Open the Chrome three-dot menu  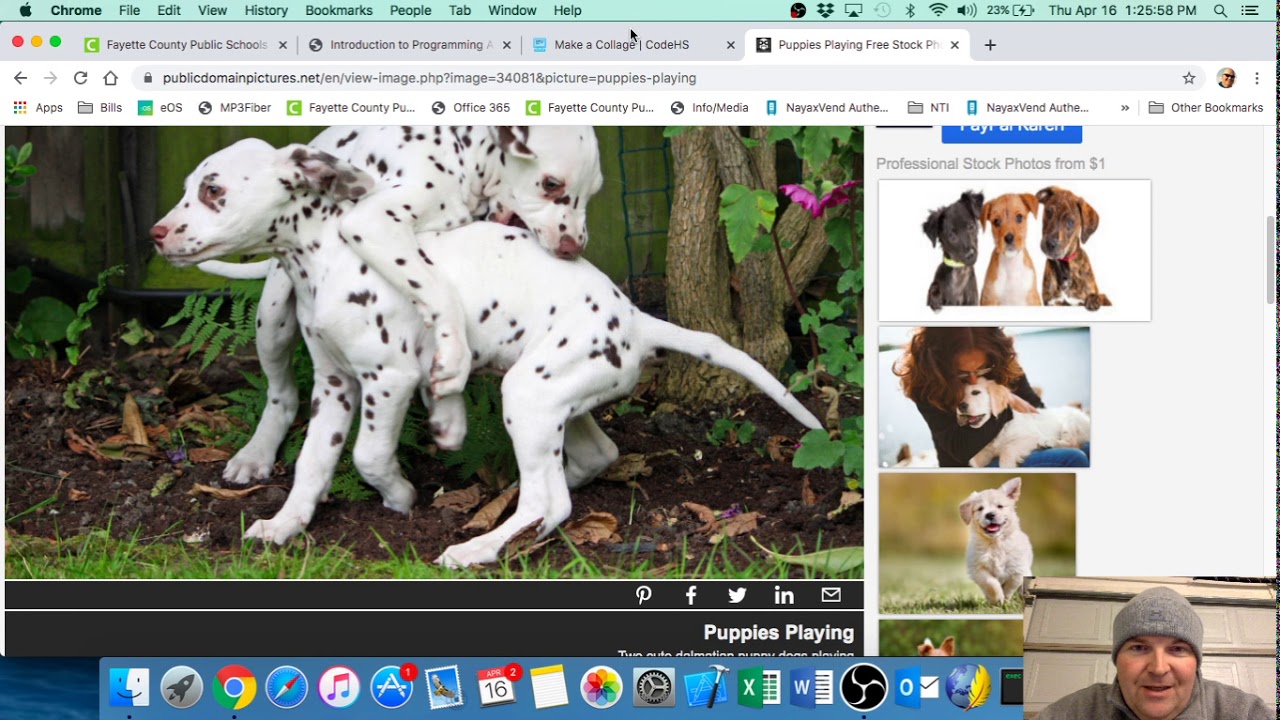point(1257,78)
